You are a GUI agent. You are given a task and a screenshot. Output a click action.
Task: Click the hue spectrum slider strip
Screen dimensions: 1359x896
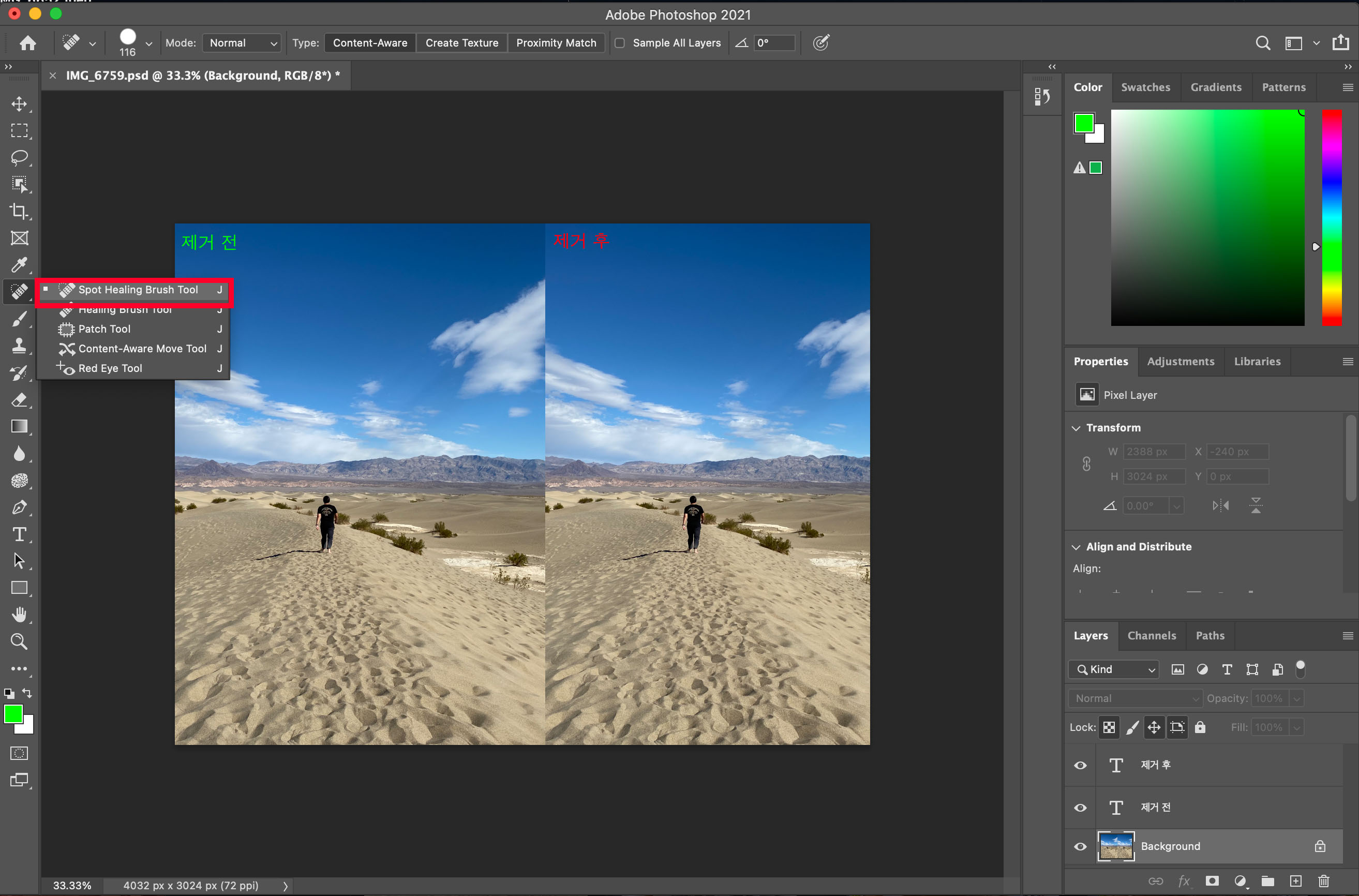(x=1332, y=217)
